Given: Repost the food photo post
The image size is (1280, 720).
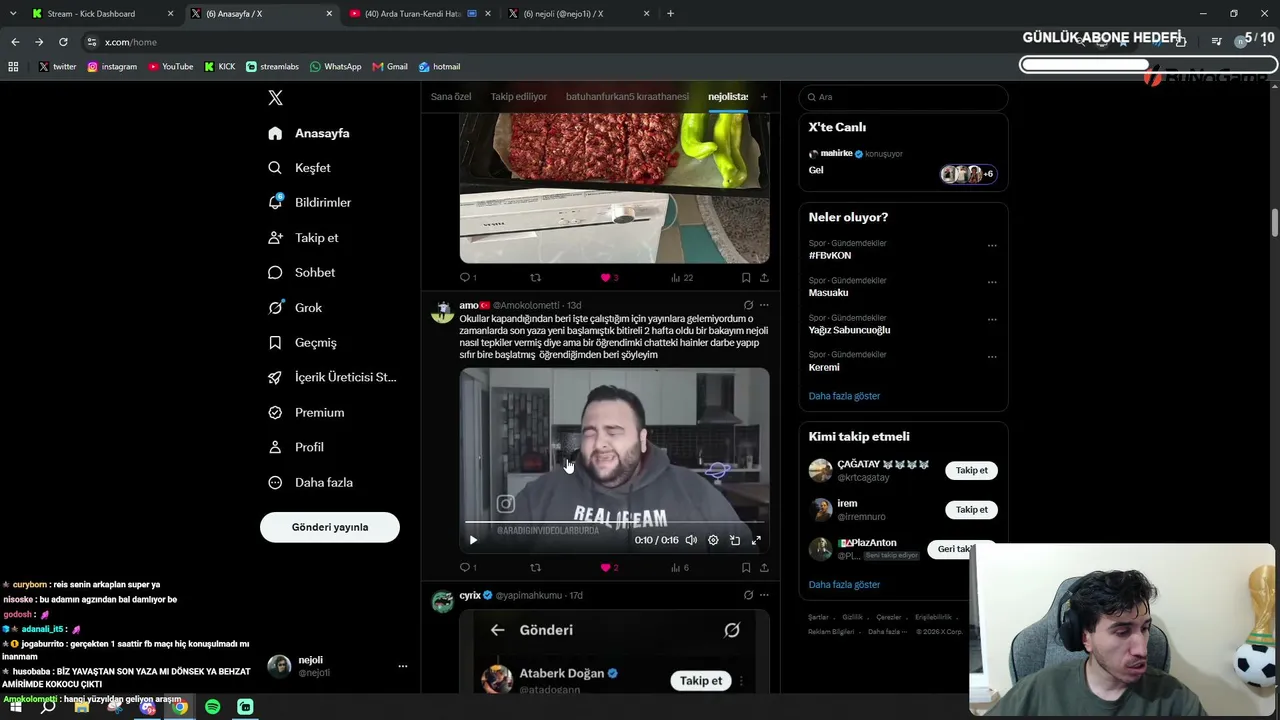Looking at the screenshot, I should (535, 278).
